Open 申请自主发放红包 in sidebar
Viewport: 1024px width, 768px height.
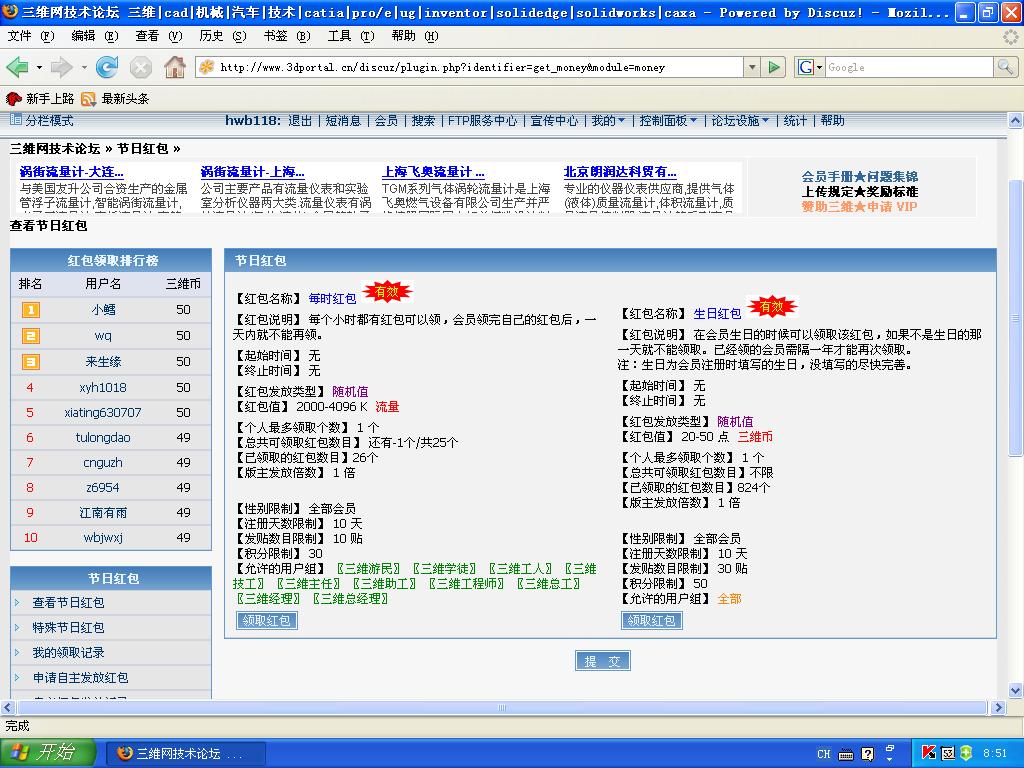click(x=80, y=678)
